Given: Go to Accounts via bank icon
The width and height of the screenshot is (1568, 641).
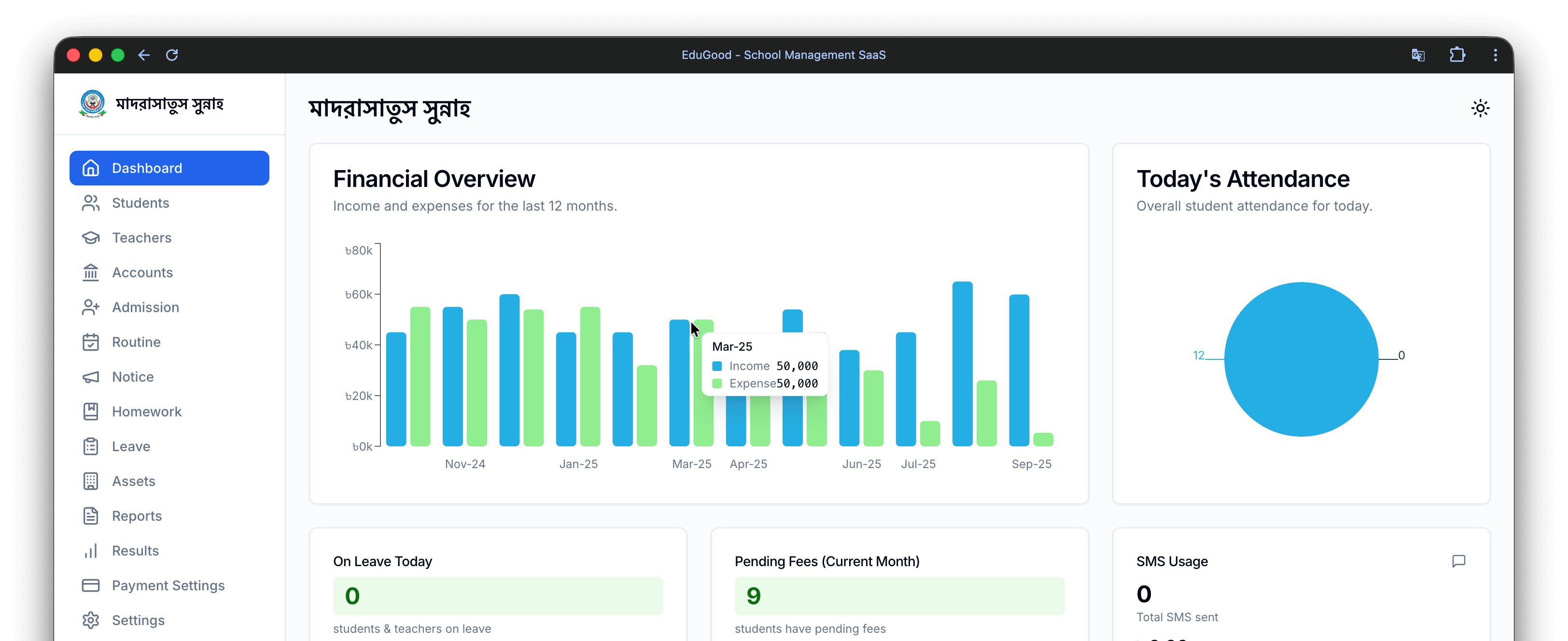Looking at the screenshot, I should pos(142,272).
